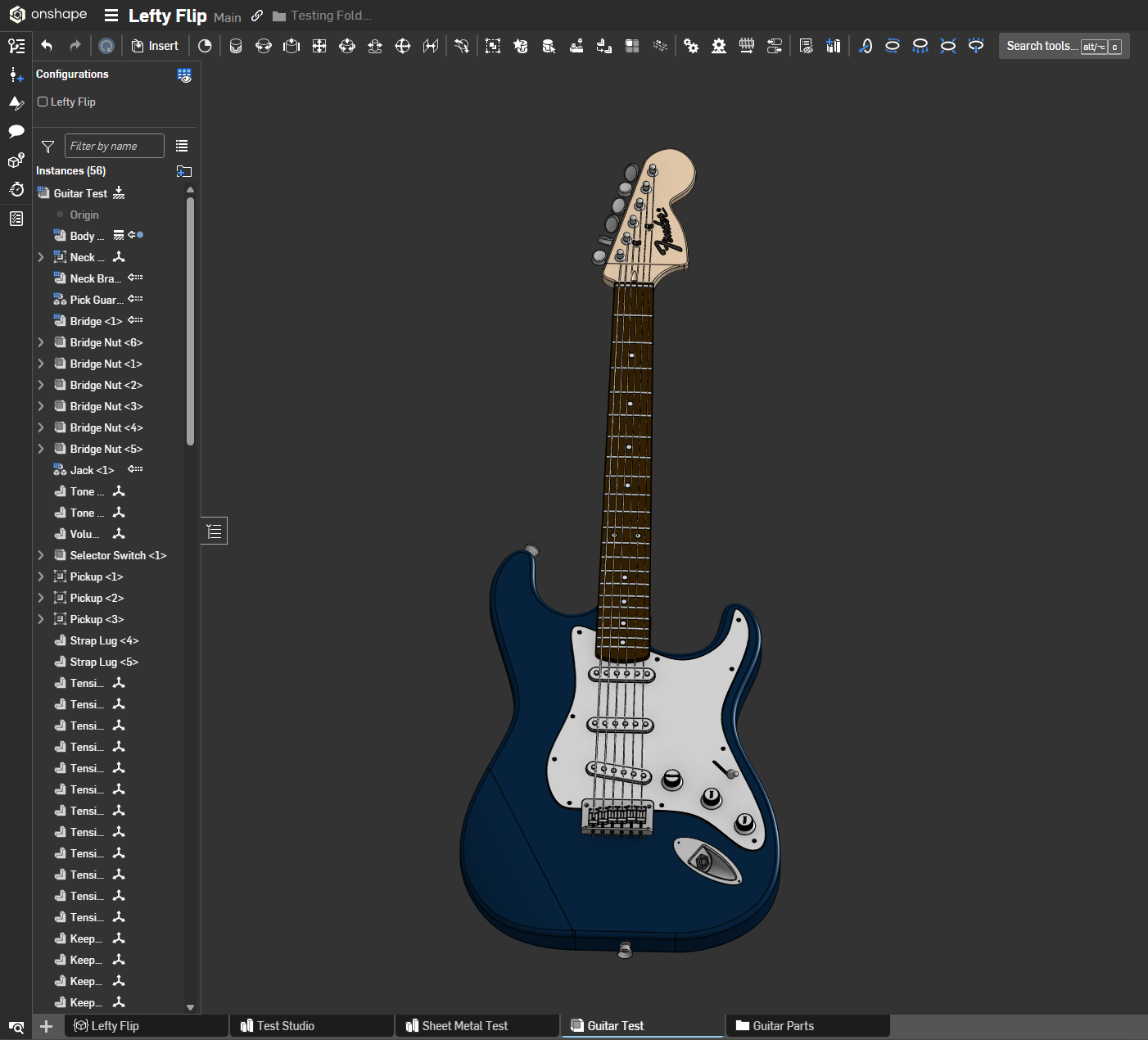Toggle the floating instance list panel button

214,531
